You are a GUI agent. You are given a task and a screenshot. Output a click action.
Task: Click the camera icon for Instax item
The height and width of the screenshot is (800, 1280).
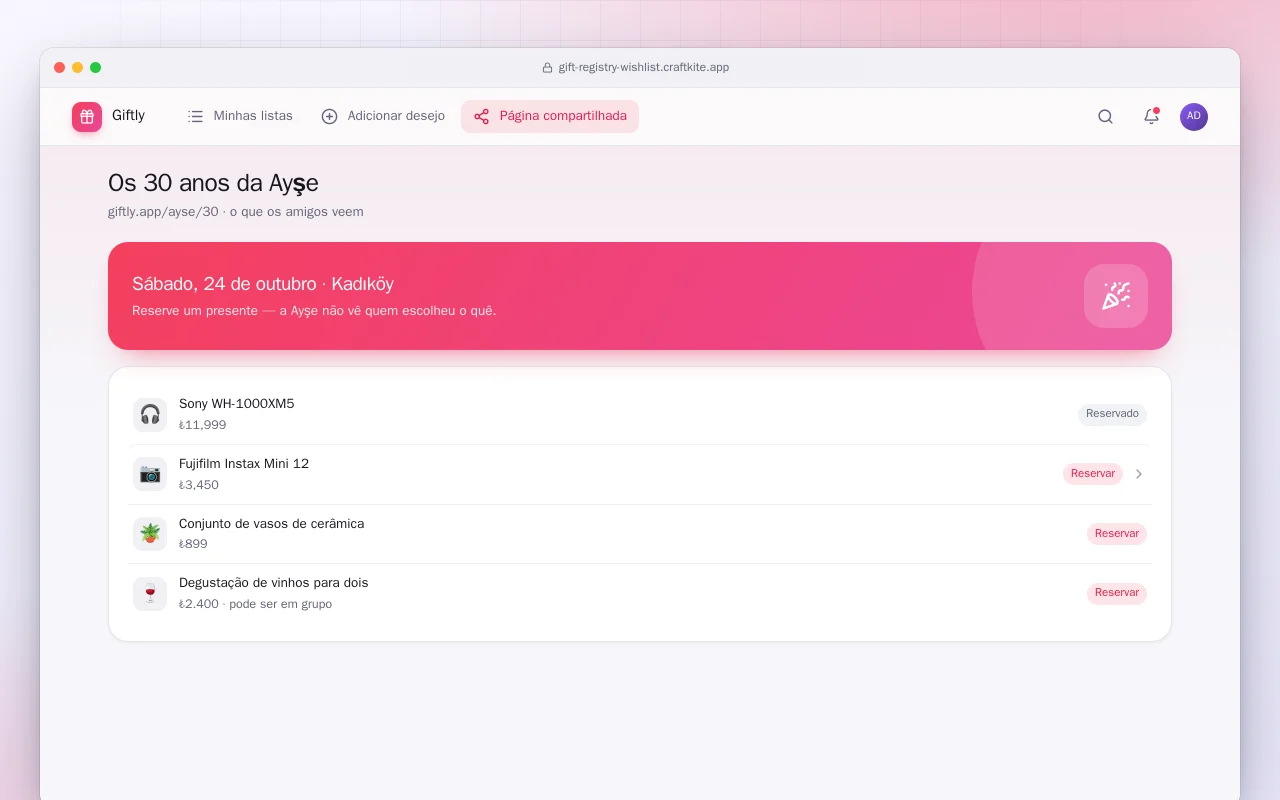[150, 474]
